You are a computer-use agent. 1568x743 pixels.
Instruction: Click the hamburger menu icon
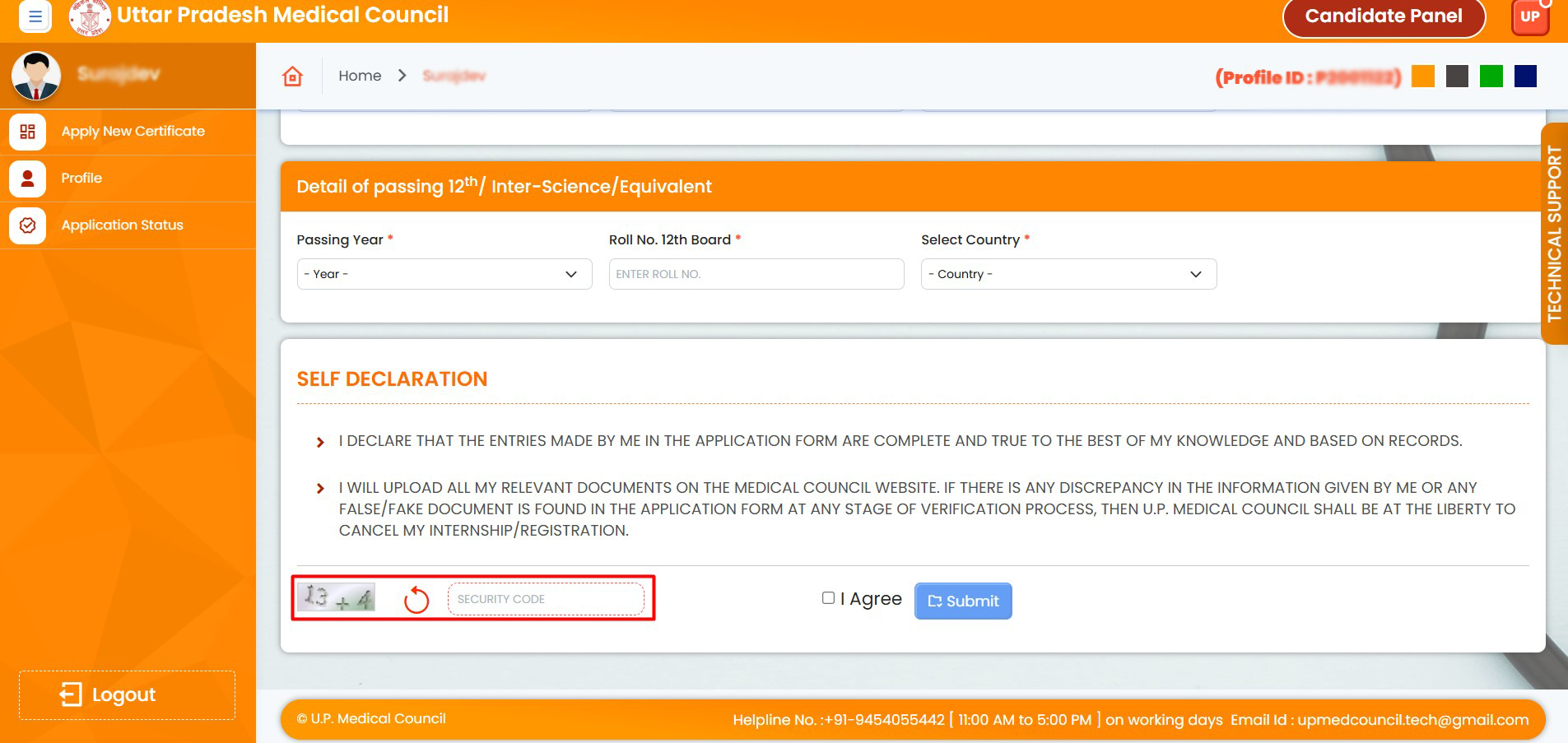pos(35,16)
